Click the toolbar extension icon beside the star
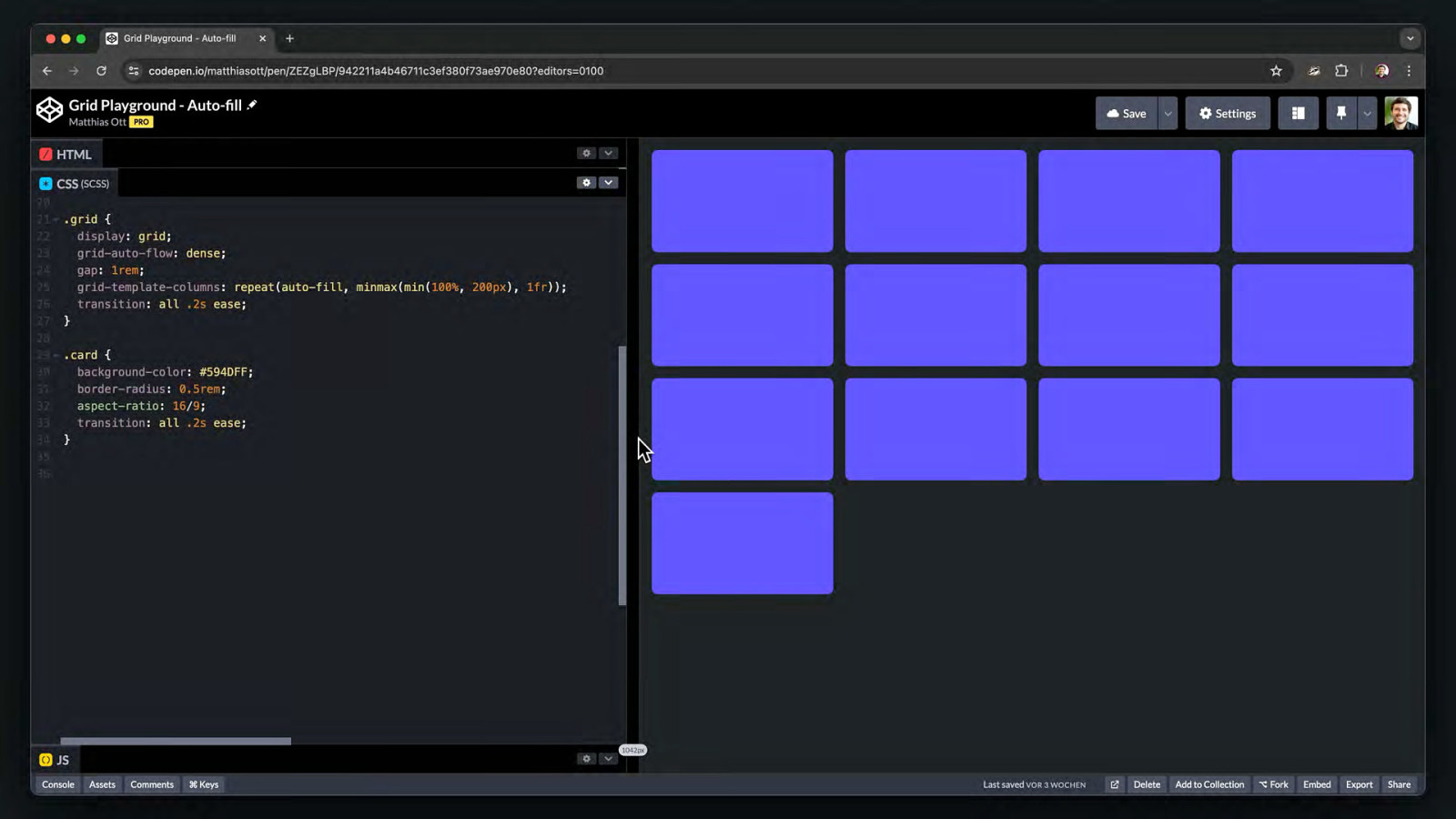This screenshot has width=1456, height=819. [1314, 71]
